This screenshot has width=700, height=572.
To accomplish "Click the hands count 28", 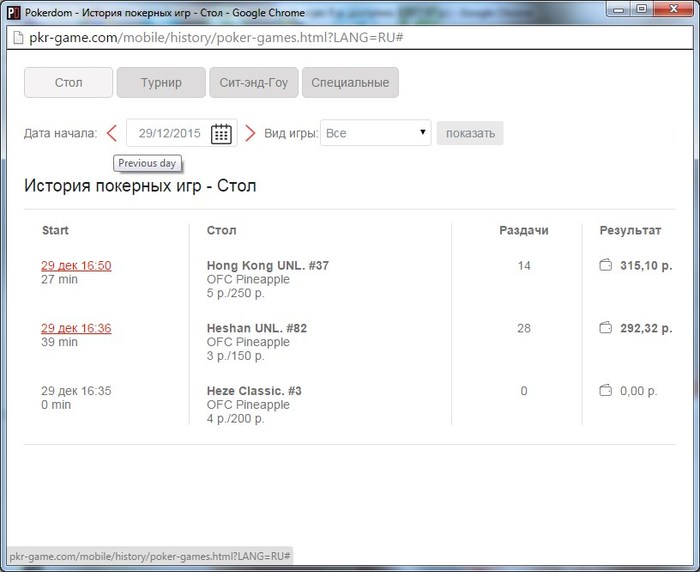I will 524,328.
